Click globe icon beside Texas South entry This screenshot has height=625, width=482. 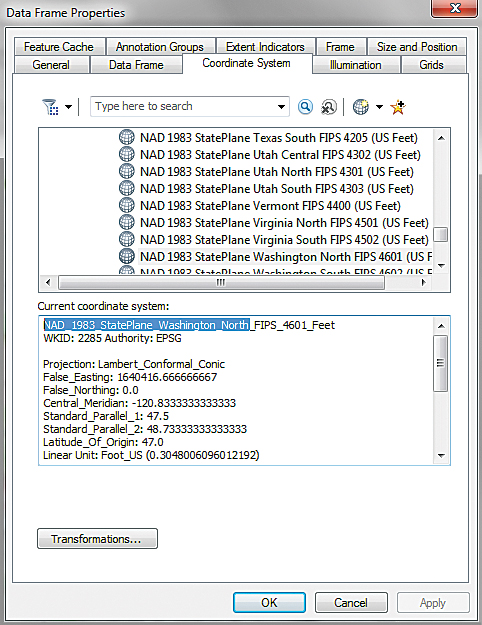point(127,138)
